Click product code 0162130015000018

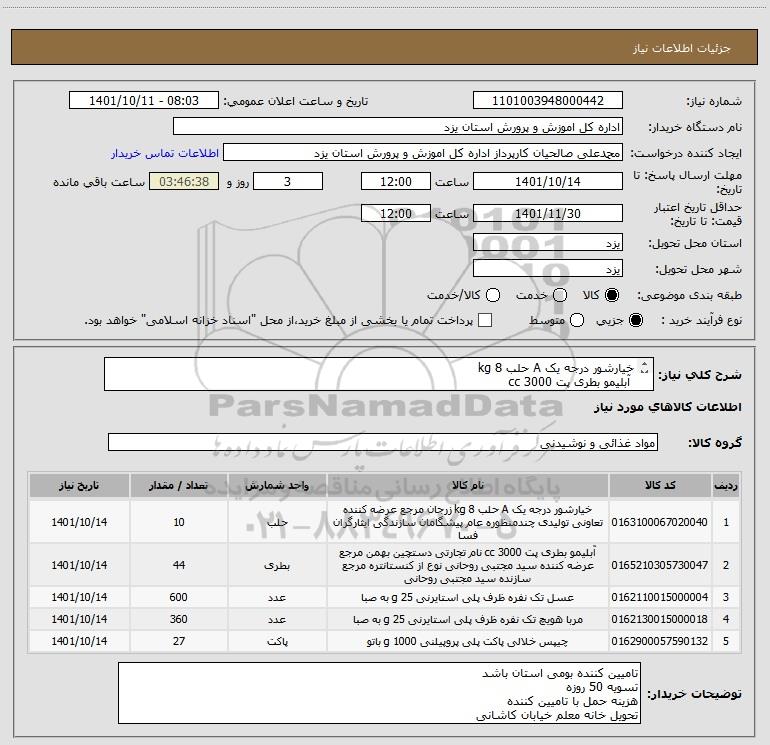pyautogui.click(x=660, y=619)
